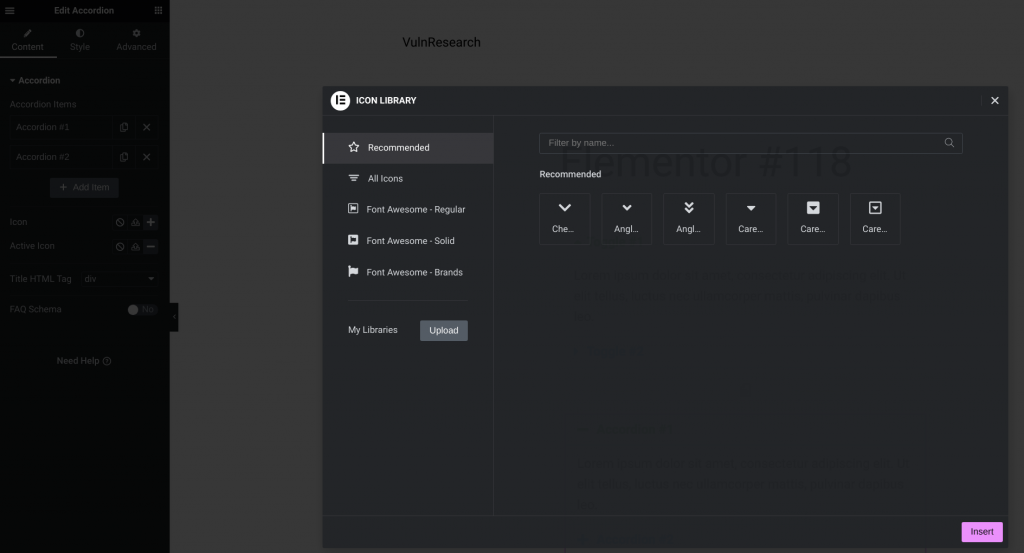Collapse the editor panel with side arrow
Image resolution: width=1024 pixels, height=553 pixels.
click(x=174, y=317)
